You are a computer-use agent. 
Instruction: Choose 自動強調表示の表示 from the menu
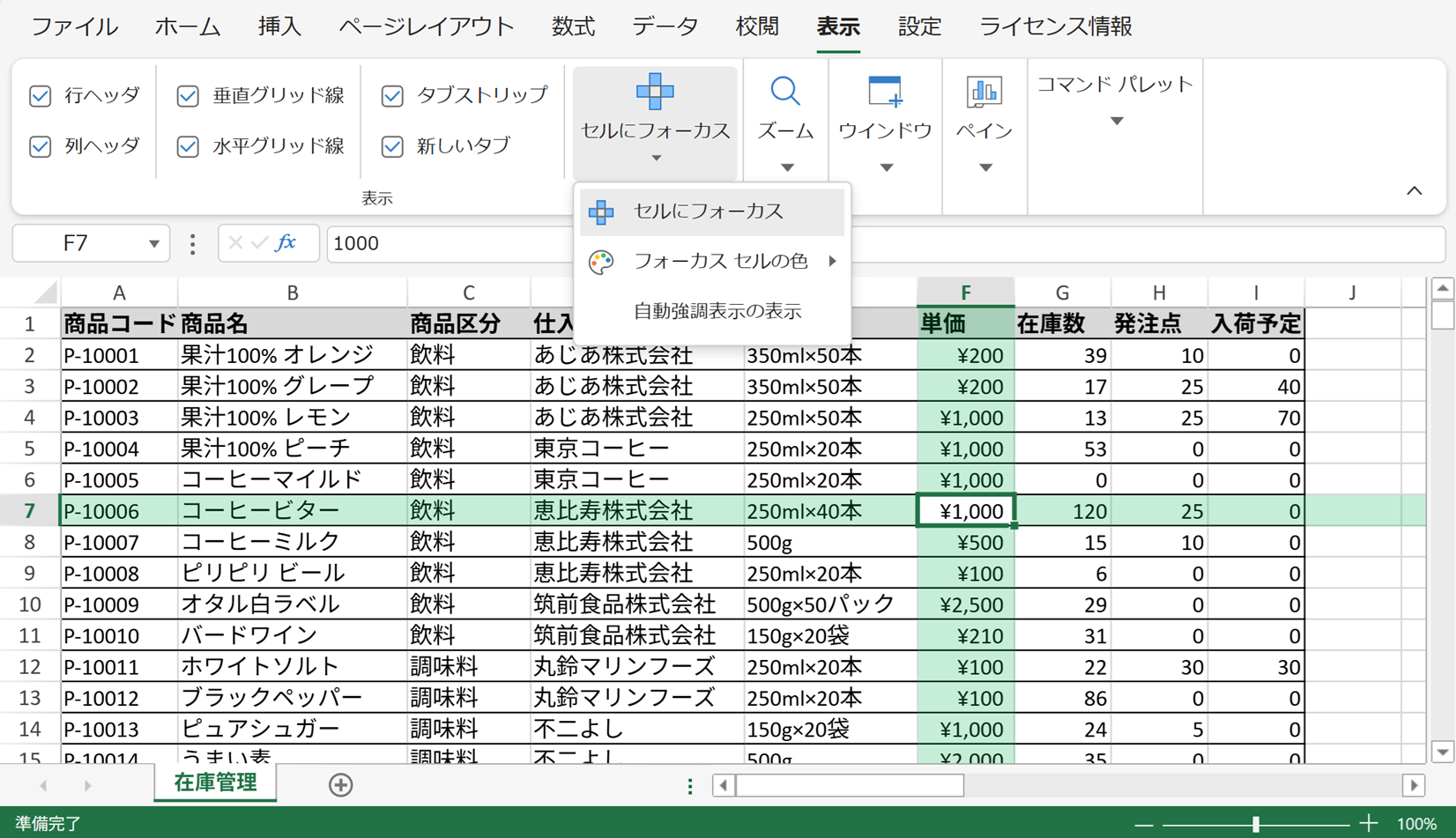(x=712, y=311)
